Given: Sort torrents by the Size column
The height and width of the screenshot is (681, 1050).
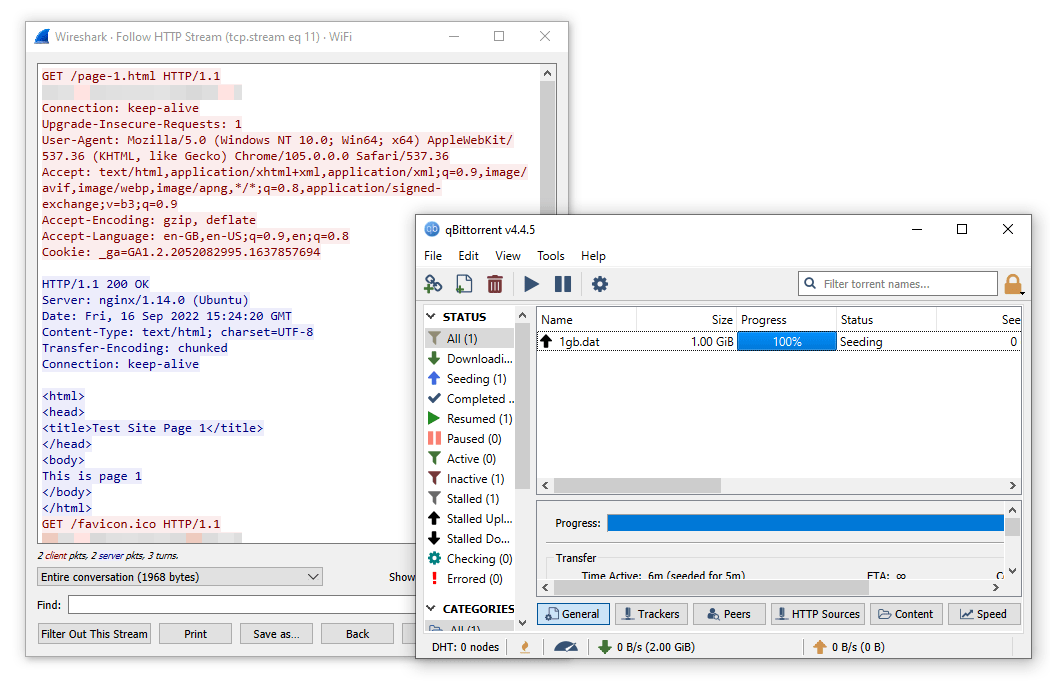Looking at the screenshot, I should coord(686,320).
